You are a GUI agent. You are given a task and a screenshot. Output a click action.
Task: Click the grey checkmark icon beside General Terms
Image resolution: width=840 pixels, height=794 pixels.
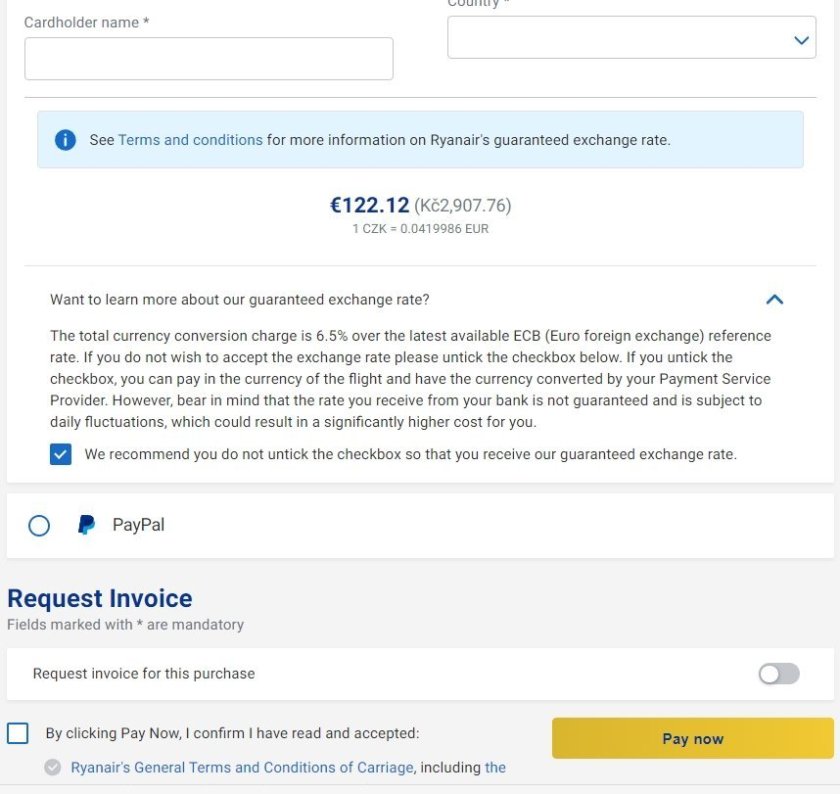click(53, 767)
